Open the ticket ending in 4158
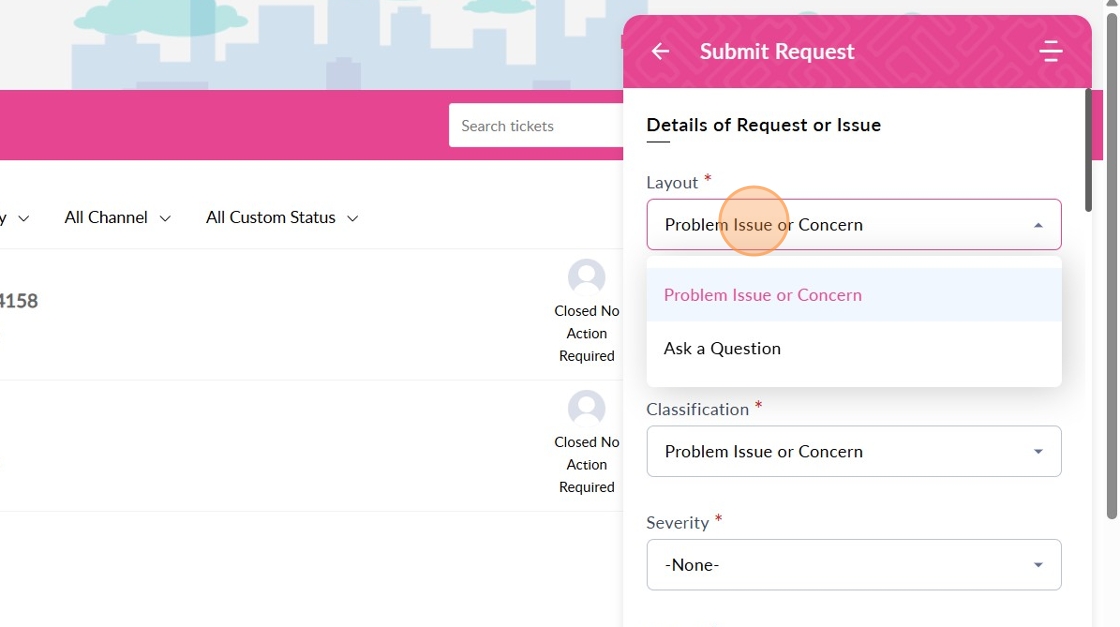Screen dimensions: 1120x627 pyautogui.click(x=20, y=300)
